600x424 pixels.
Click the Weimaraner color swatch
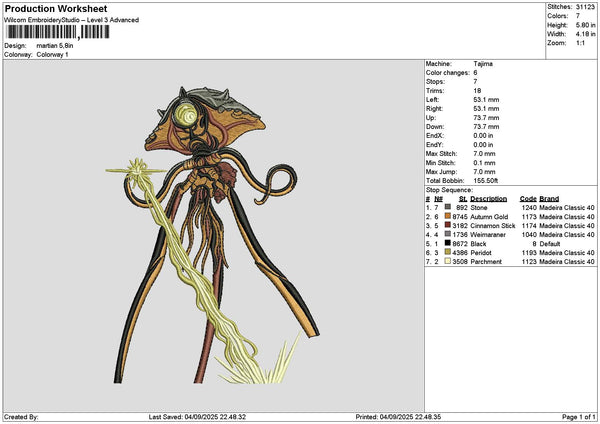pyautogui.click(x=447, y=234)
